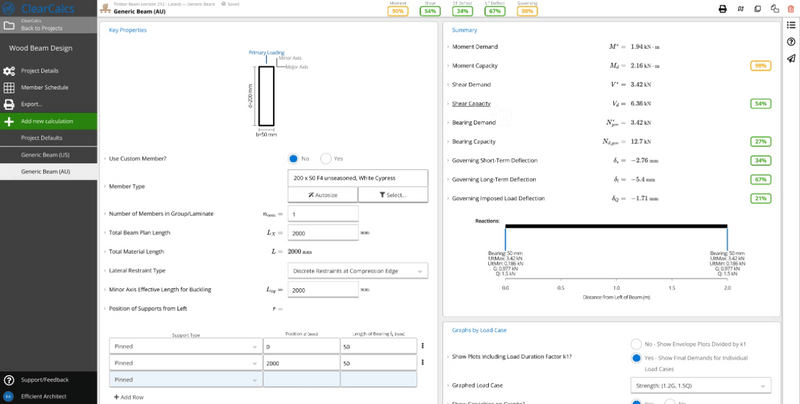Select No - Show Envelope Plots option
Screen dimensions: 800x404
pyautogui.click(x=635, y=342)
